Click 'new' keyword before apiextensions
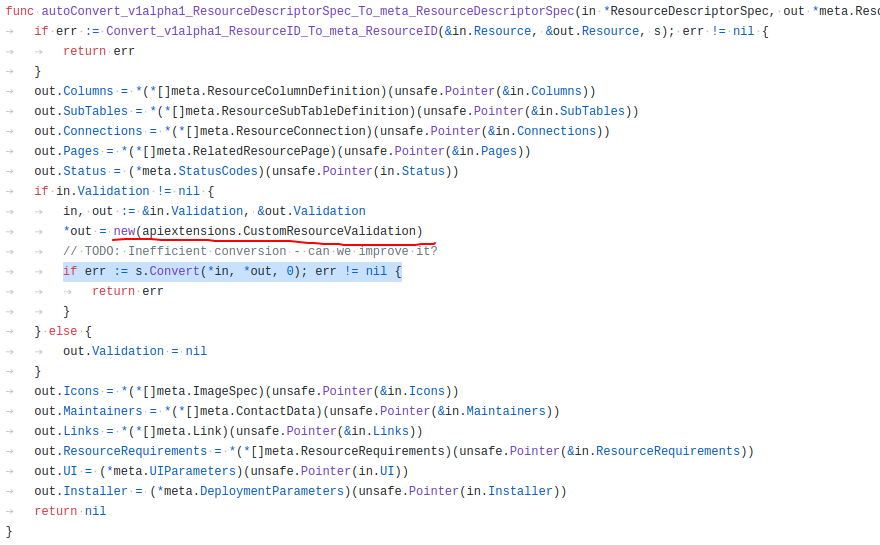 coord(124,231)
